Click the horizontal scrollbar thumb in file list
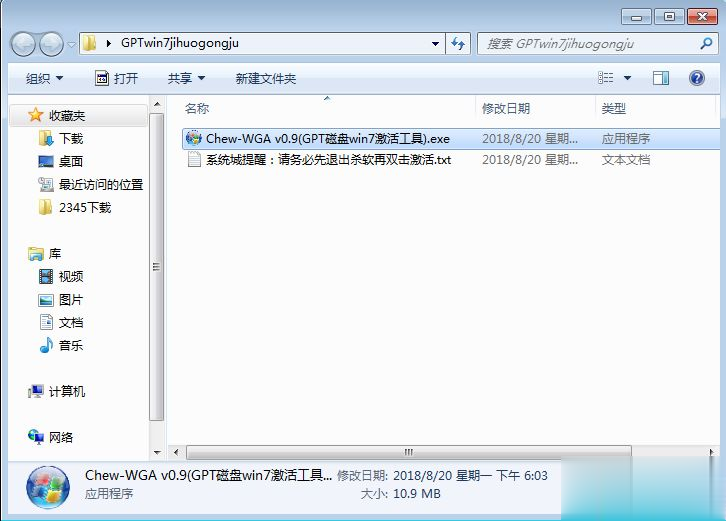The width and height of the screenshot is (726, 521). point(409,452)
